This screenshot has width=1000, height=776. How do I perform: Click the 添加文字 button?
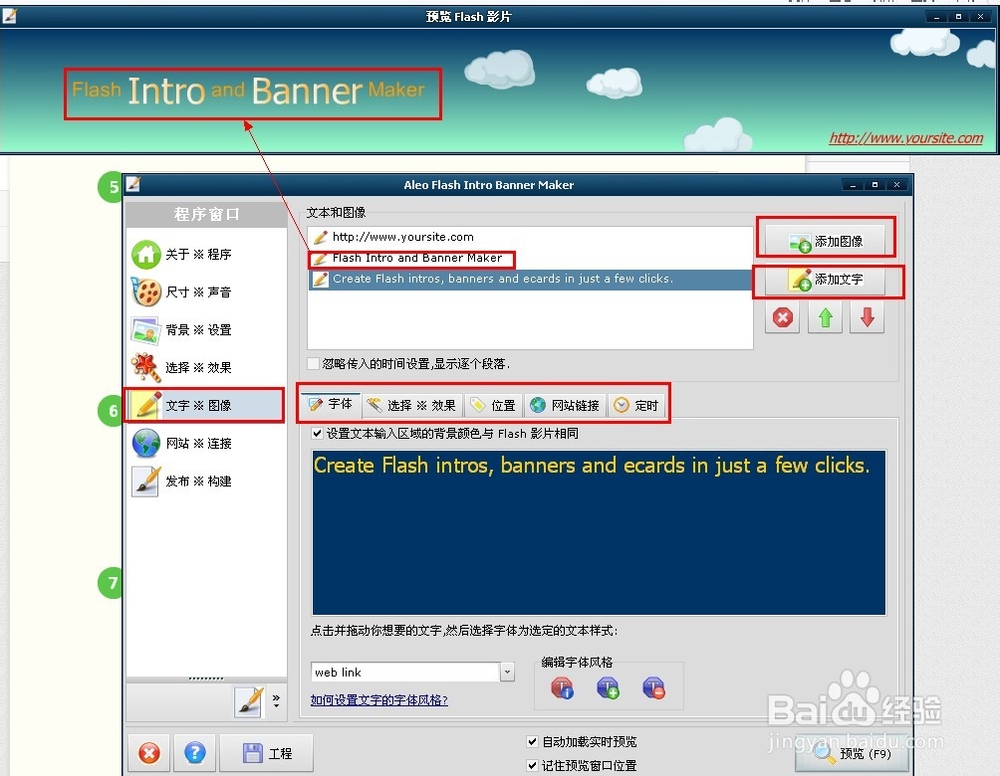(x=825, y=279)
